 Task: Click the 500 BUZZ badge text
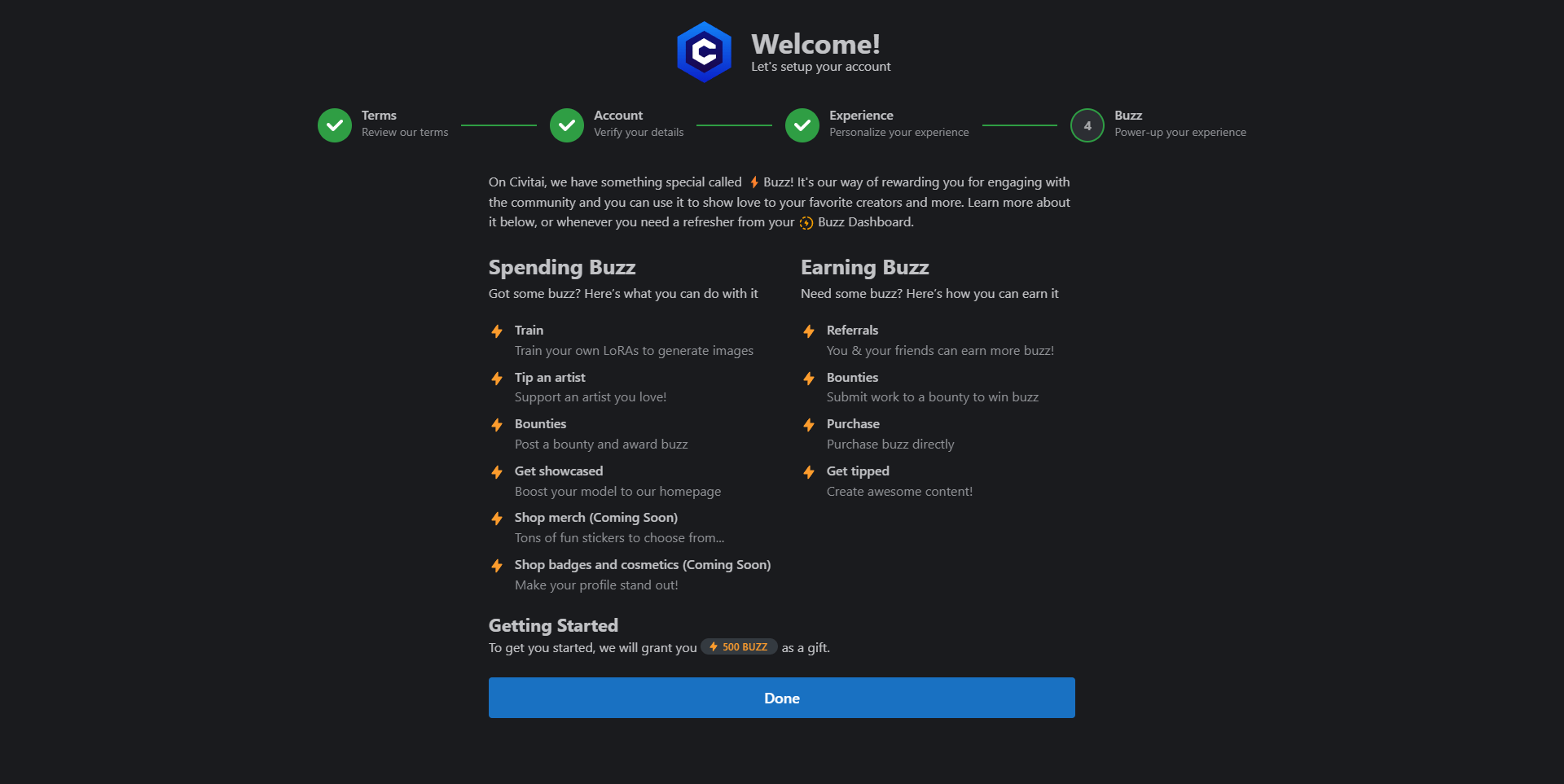[x=745, y=647]
